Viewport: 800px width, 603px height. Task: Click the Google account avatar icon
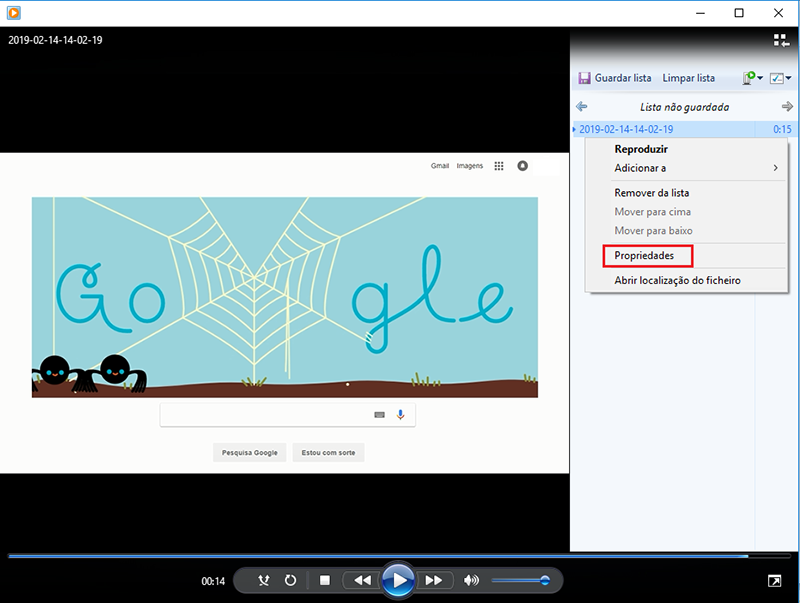pyautogui.click(x=522, y=166)
